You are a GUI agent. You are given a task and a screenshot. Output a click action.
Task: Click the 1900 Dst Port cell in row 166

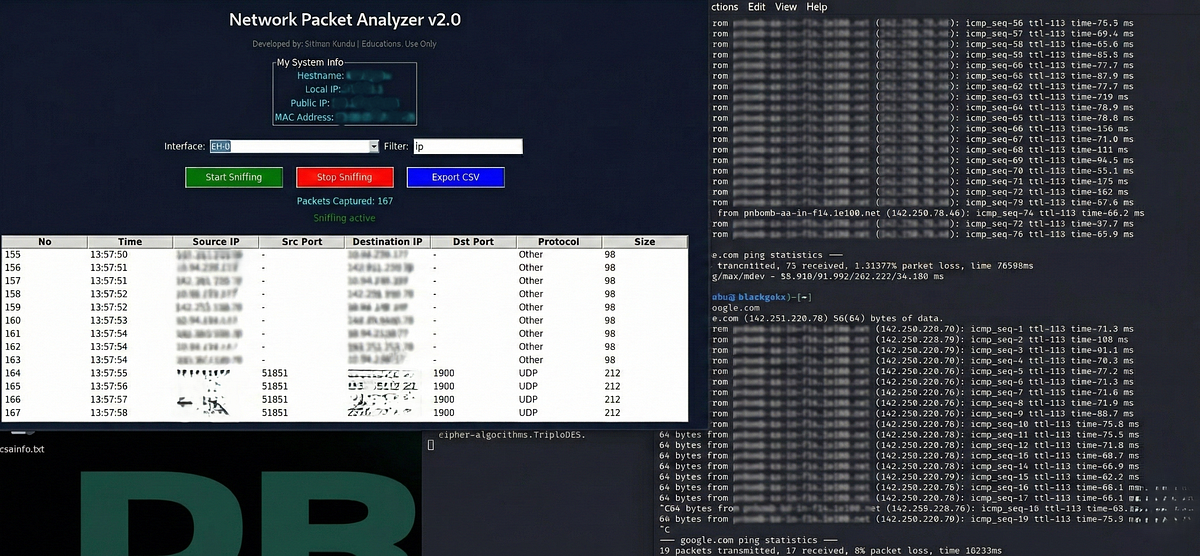(x=444, y=399)
